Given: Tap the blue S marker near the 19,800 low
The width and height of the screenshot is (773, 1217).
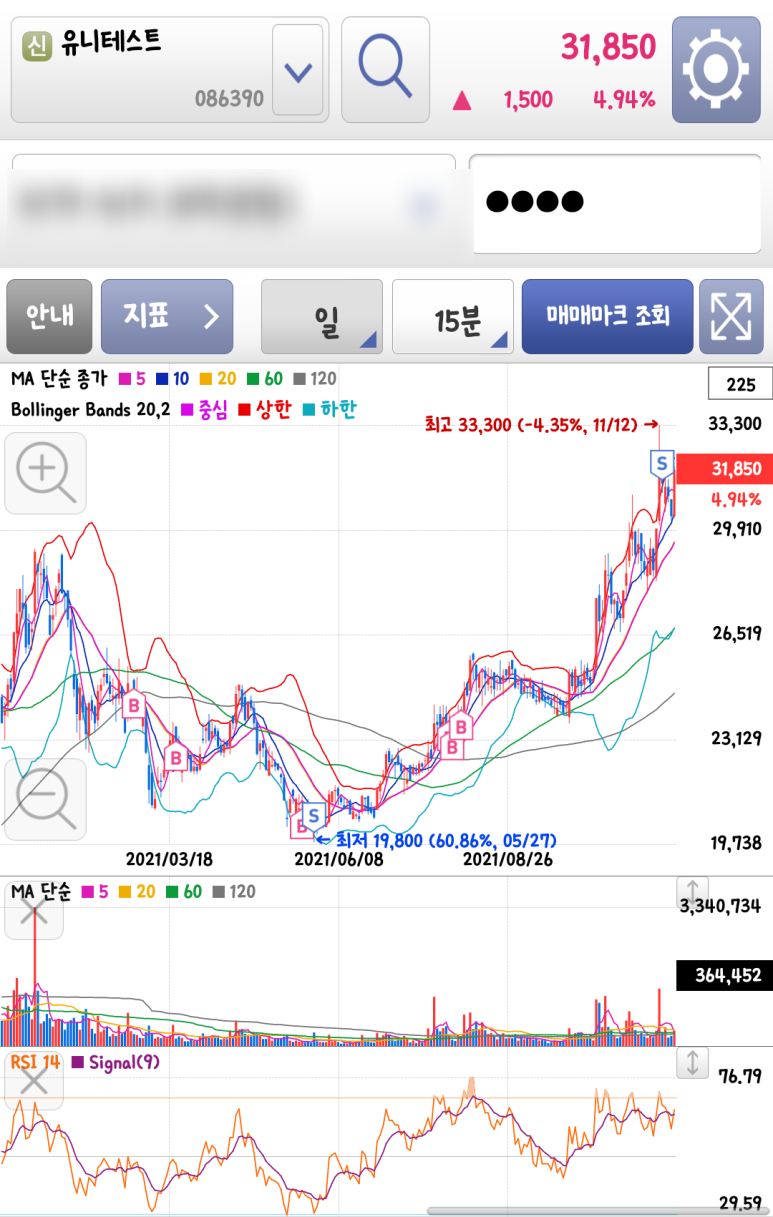Looking at the screenshot, I should [314, 815].
